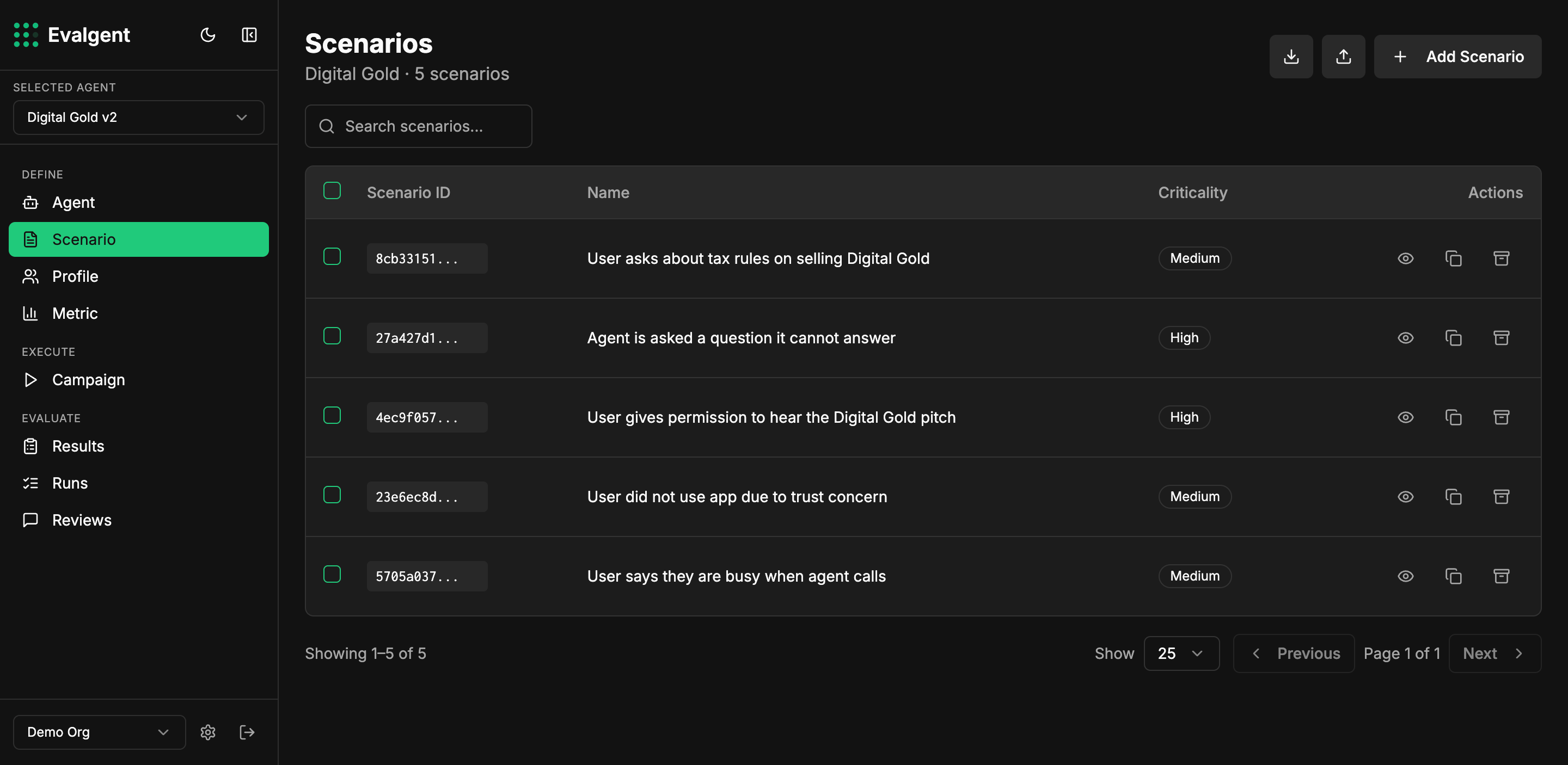The image size is (1568, 765).
Task: Focus the Search scenarios field
Action: (x=418, y=126)
